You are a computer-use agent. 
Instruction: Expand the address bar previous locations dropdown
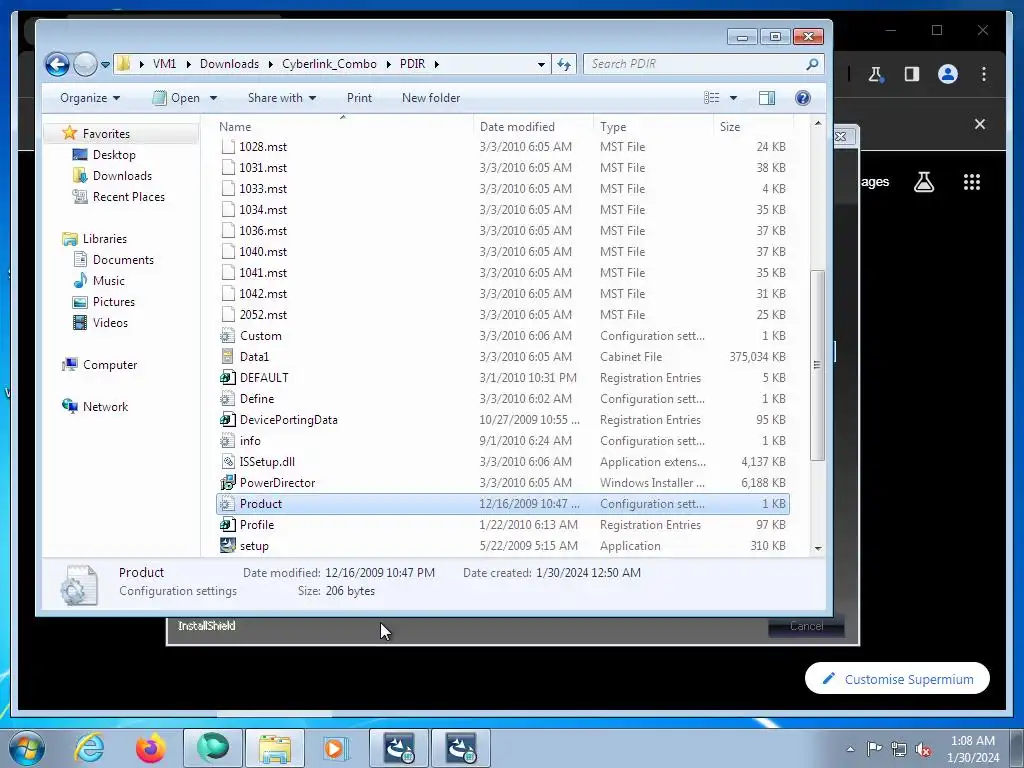tap(541, 64)
